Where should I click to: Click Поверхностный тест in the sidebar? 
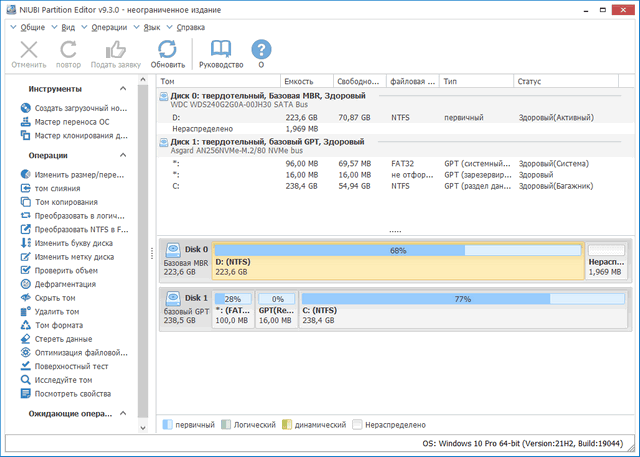[x=72, y=366]
